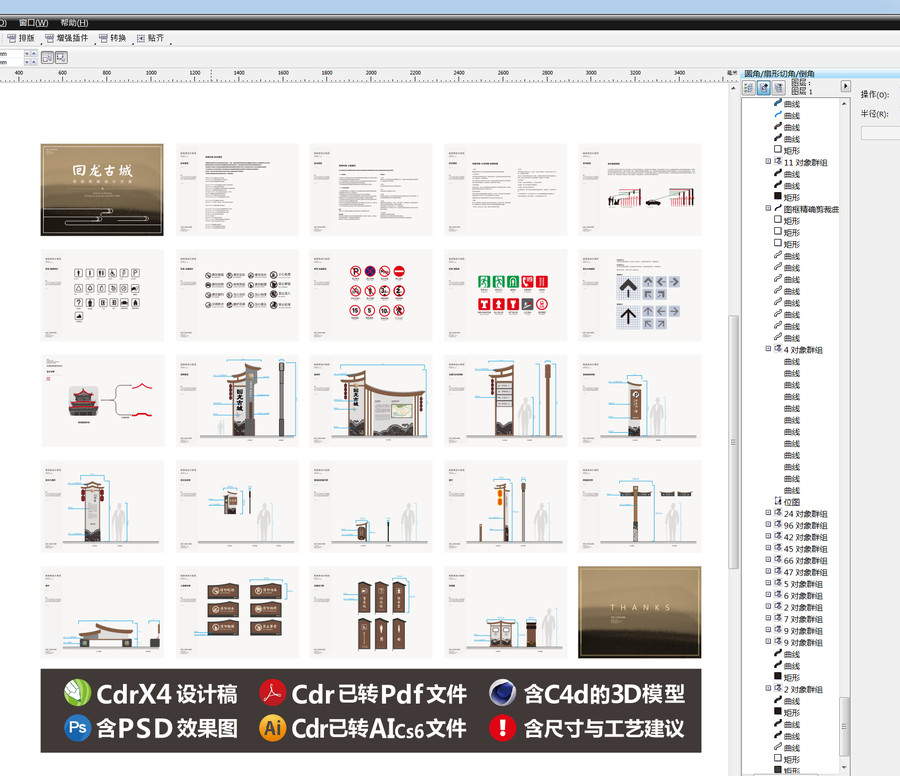The width and height of the screenshot is (900, 776).
Task: Click the second of two property bar icon buttons
Action: click(61, 57)
